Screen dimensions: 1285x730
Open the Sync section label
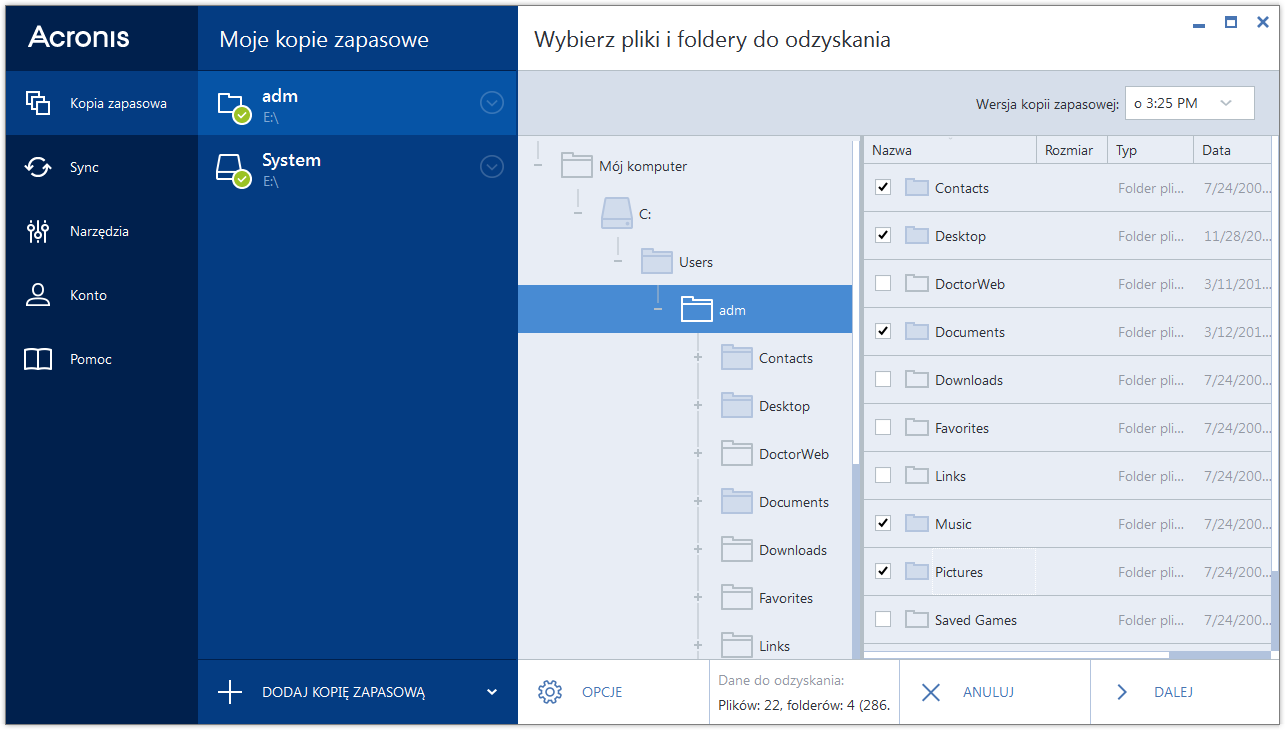[84, 167]
